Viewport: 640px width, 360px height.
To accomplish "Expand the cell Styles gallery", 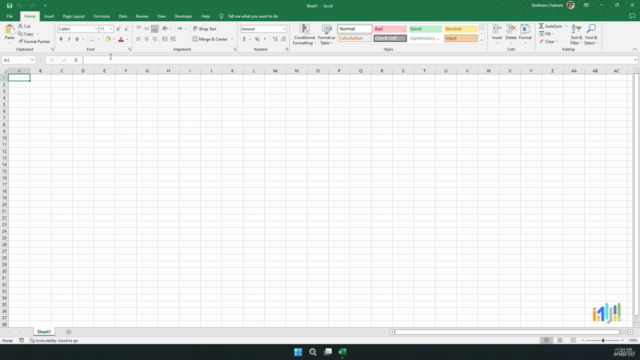I will [481, 41].
